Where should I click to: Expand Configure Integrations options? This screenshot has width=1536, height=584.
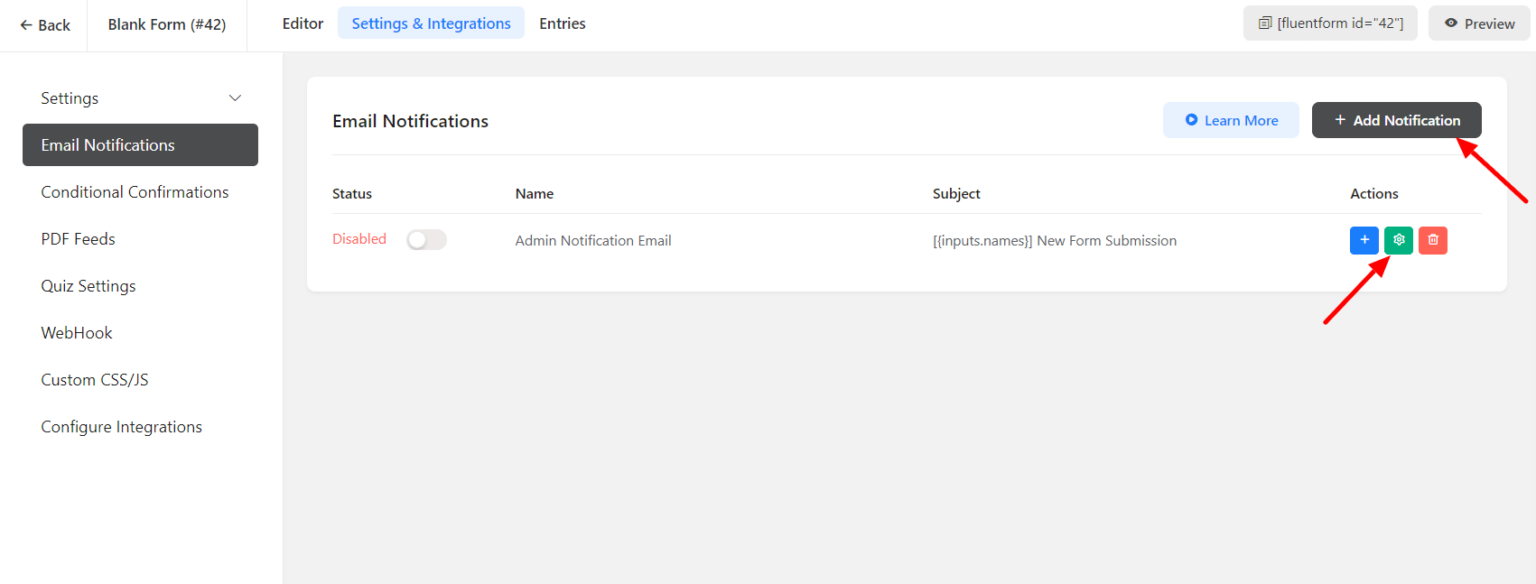tap(121, 426)
